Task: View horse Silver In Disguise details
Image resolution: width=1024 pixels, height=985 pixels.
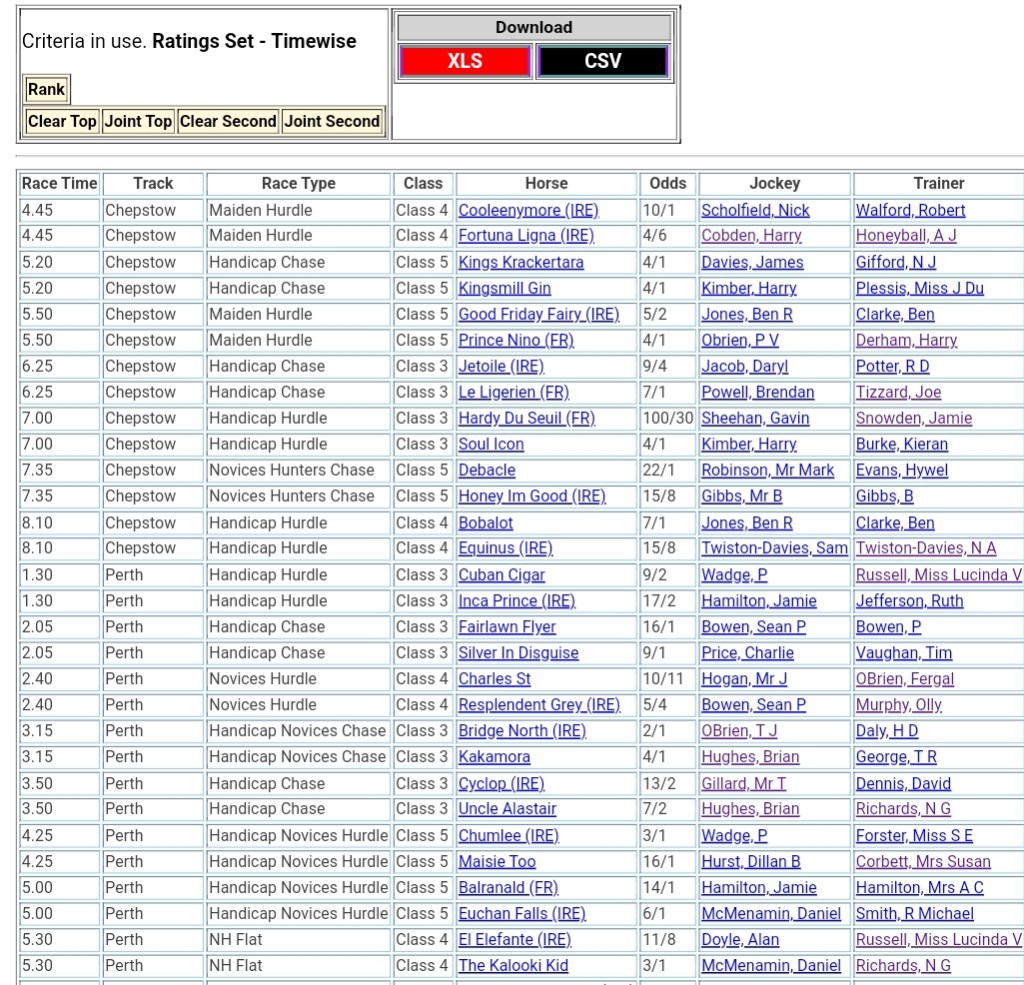Action: click(x=518, y=653)
